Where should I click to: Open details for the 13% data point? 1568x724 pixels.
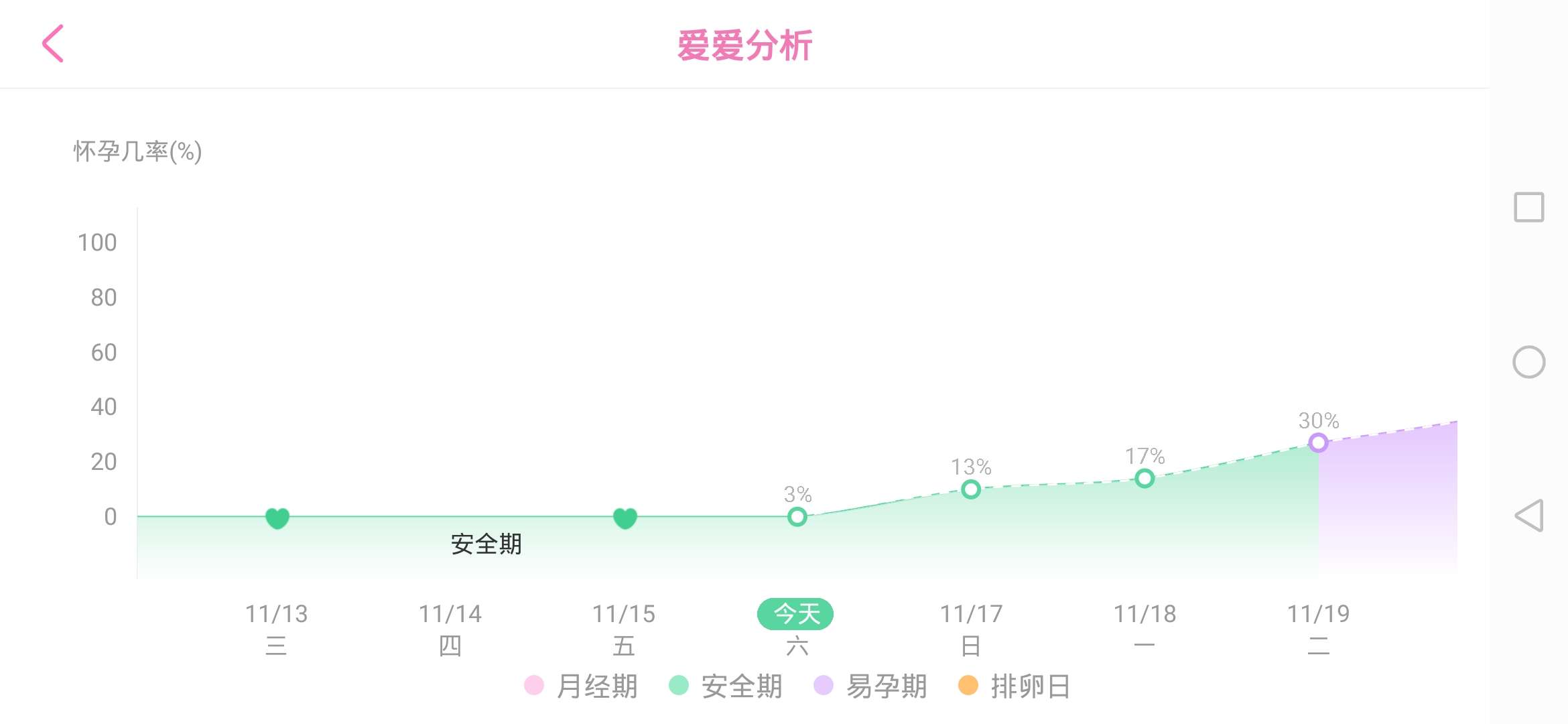pyautogui.click(x=970, y=491)
